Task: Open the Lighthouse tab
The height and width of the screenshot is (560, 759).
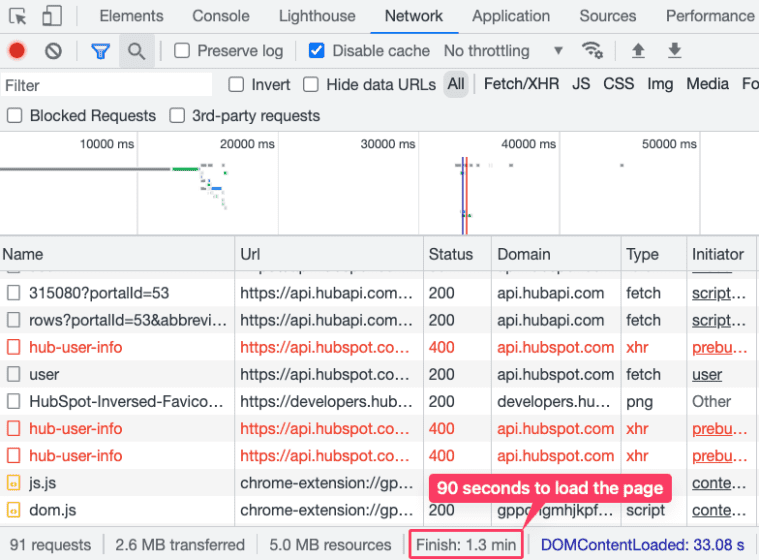Action: tap(317, 16)
